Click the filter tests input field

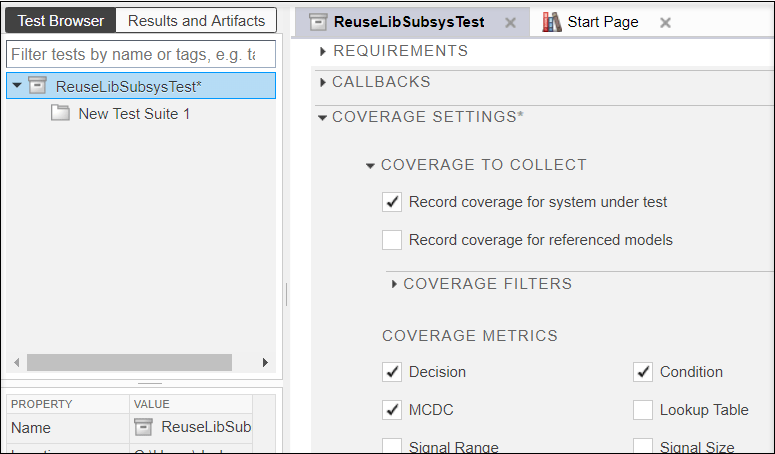click(140, 54)
